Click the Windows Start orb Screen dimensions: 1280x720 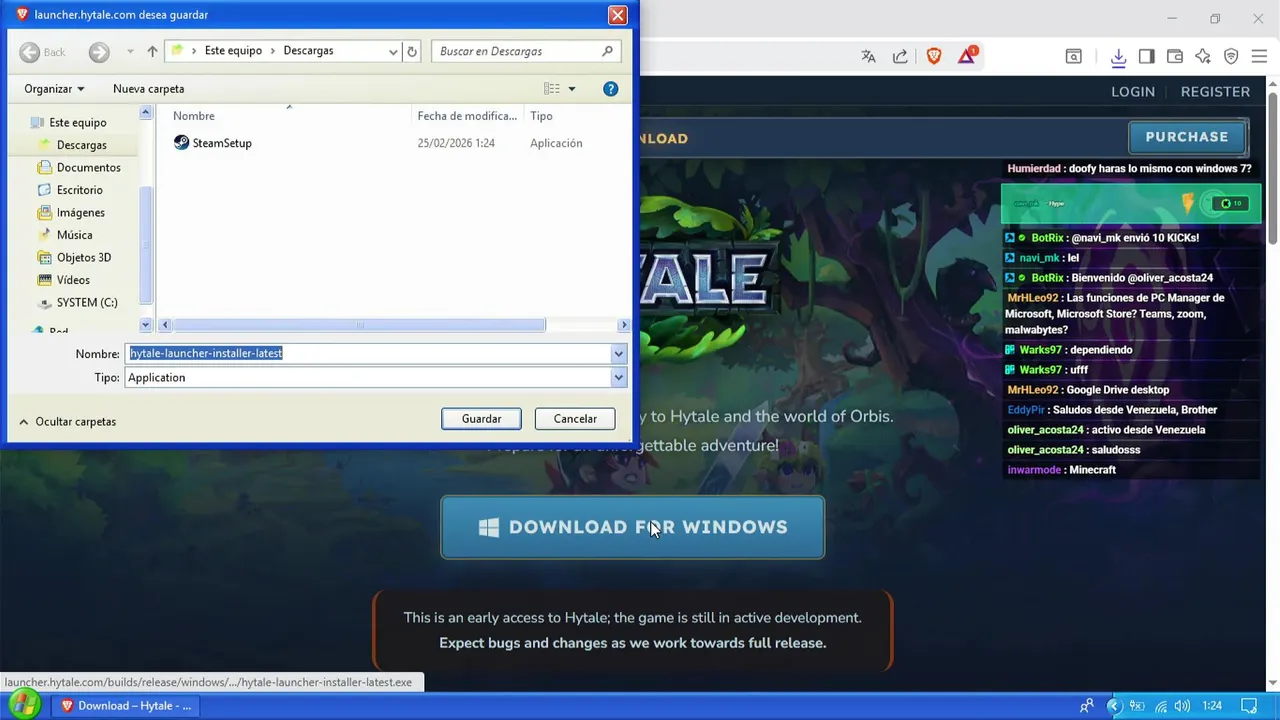(x=23, y=705)
